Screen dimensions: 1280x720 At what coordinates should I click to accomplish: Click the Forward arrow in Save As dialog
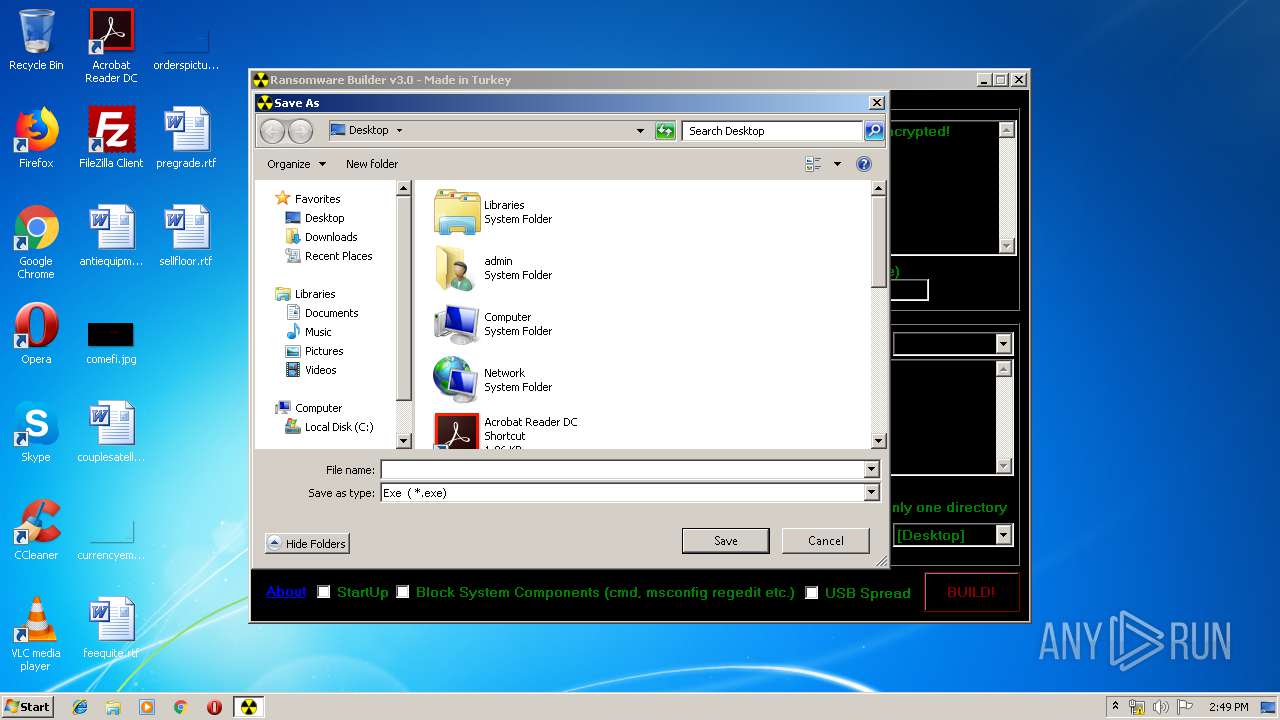pos(300,131)
